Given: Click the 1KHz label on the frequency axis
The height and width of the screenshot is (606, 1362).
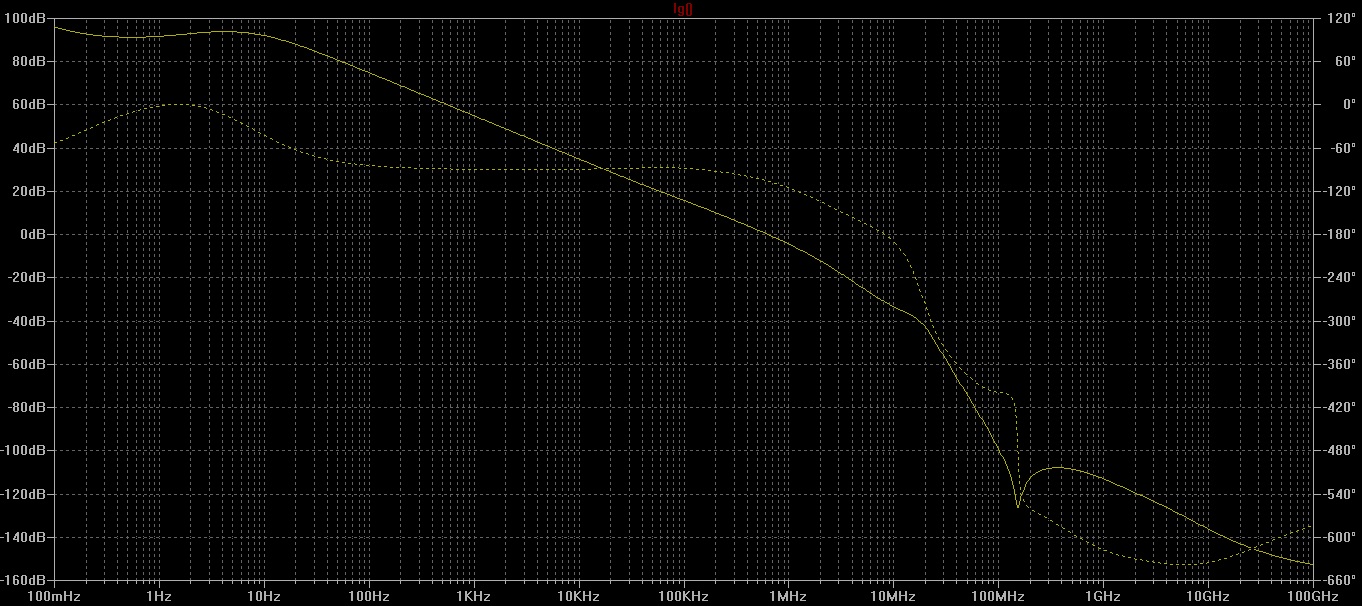Looking at the screenshot, I should [x=474, y=596].
